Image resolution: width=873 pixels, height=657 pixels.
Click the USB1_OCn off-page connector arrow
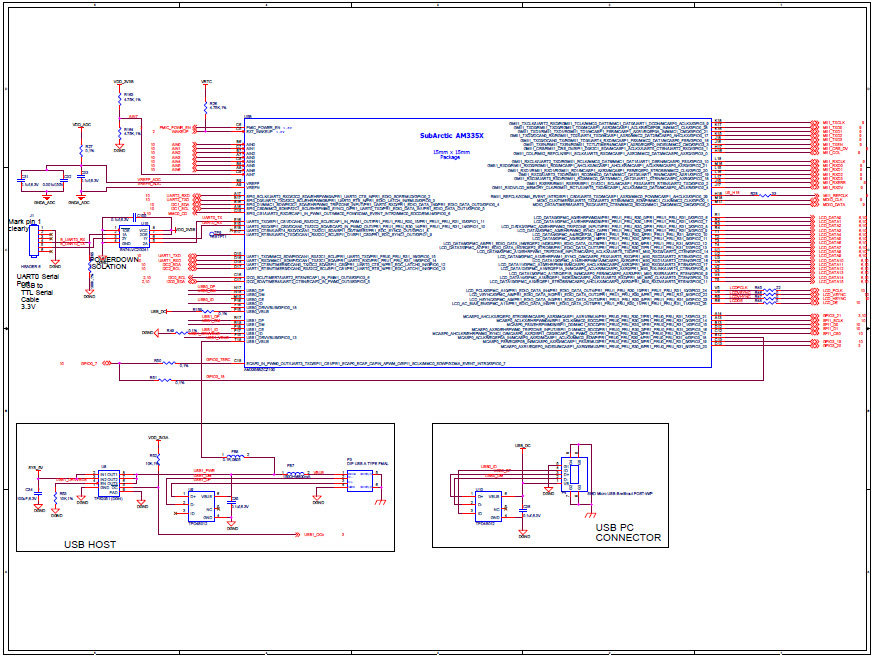[298, 534]
